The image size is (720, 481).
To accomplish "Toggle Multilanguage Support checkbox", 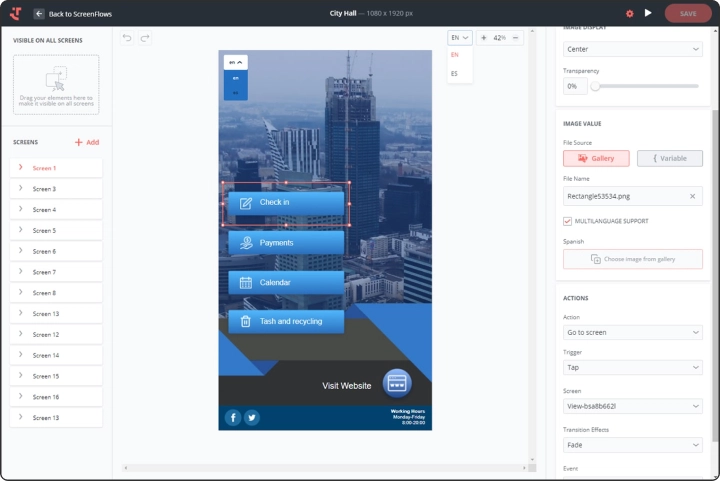I will click(x=568, y=221).
